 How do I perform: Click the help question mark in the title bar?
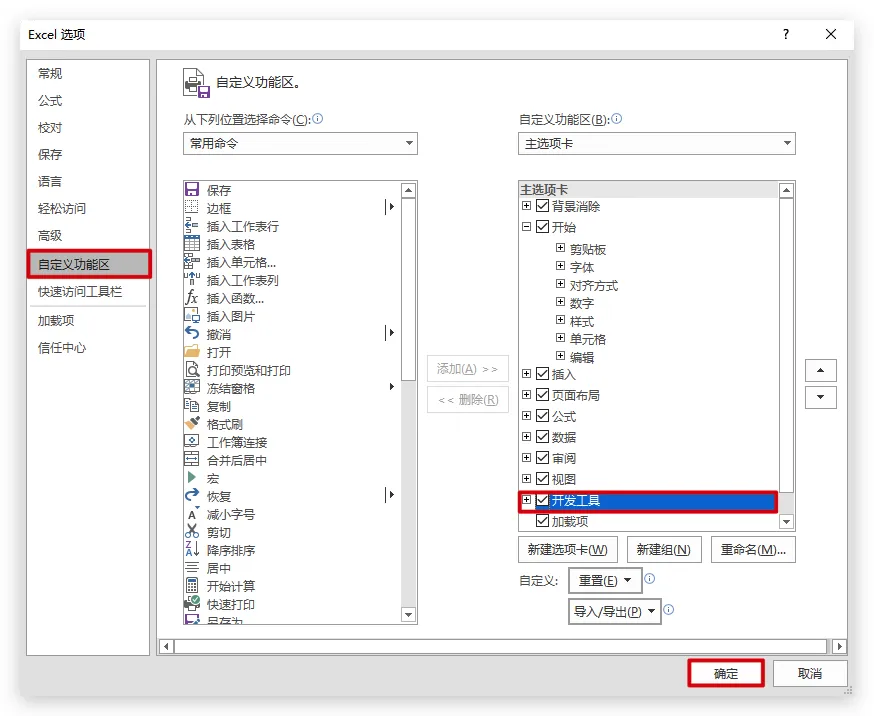pos(786,34)
